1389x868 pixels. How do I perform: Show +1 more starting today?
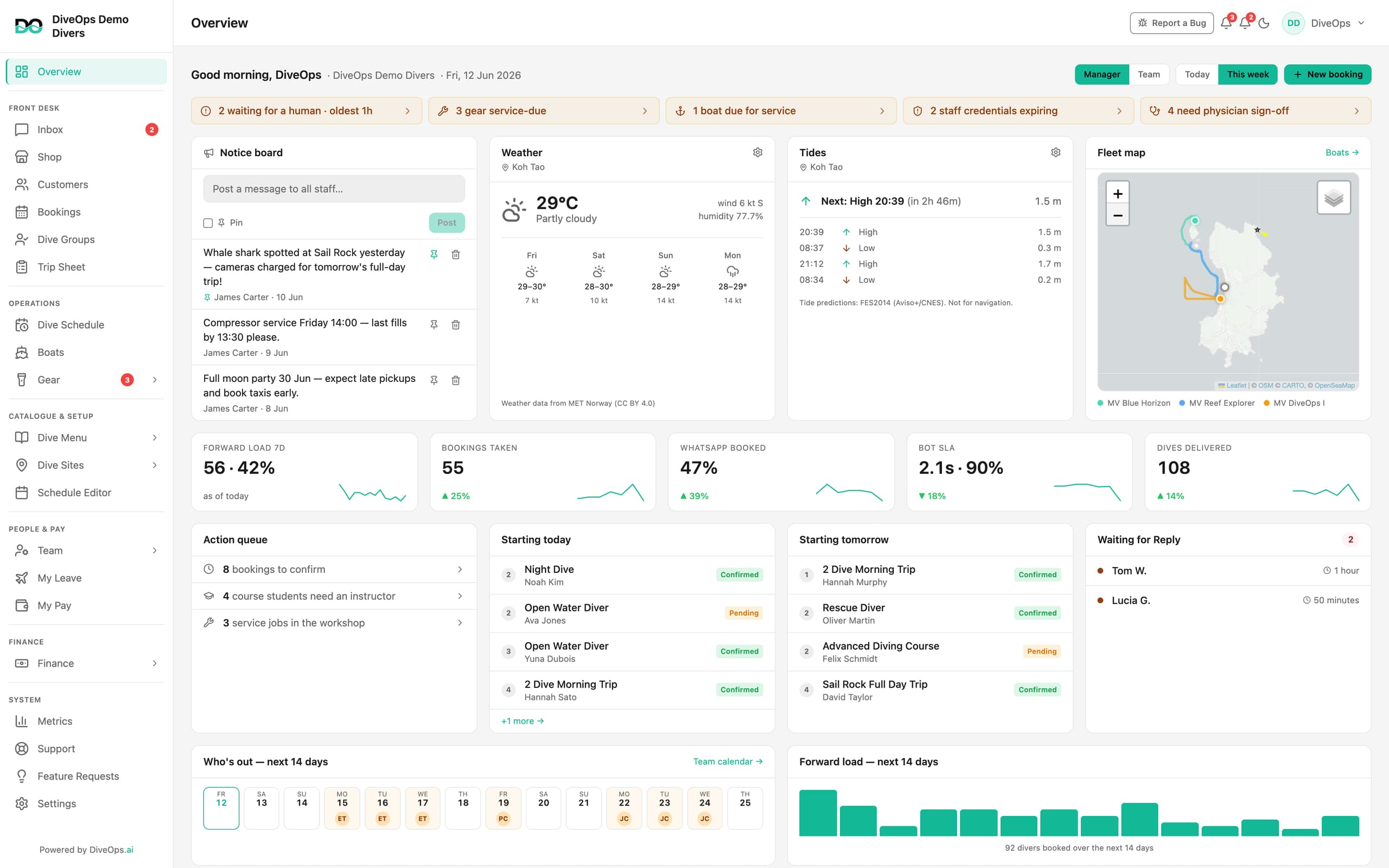[x=523, y=721]
